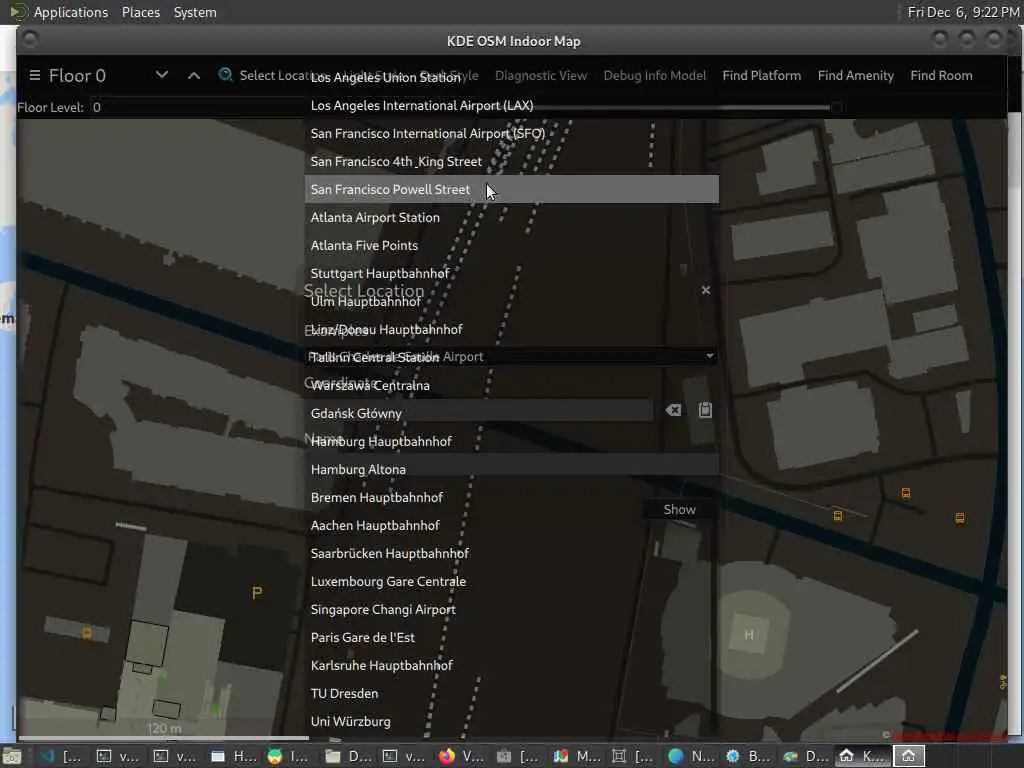Select Singapore Changi Airport
This screenshot has width=1024, height=768.
pyautogui.click(x=511, y=610)
